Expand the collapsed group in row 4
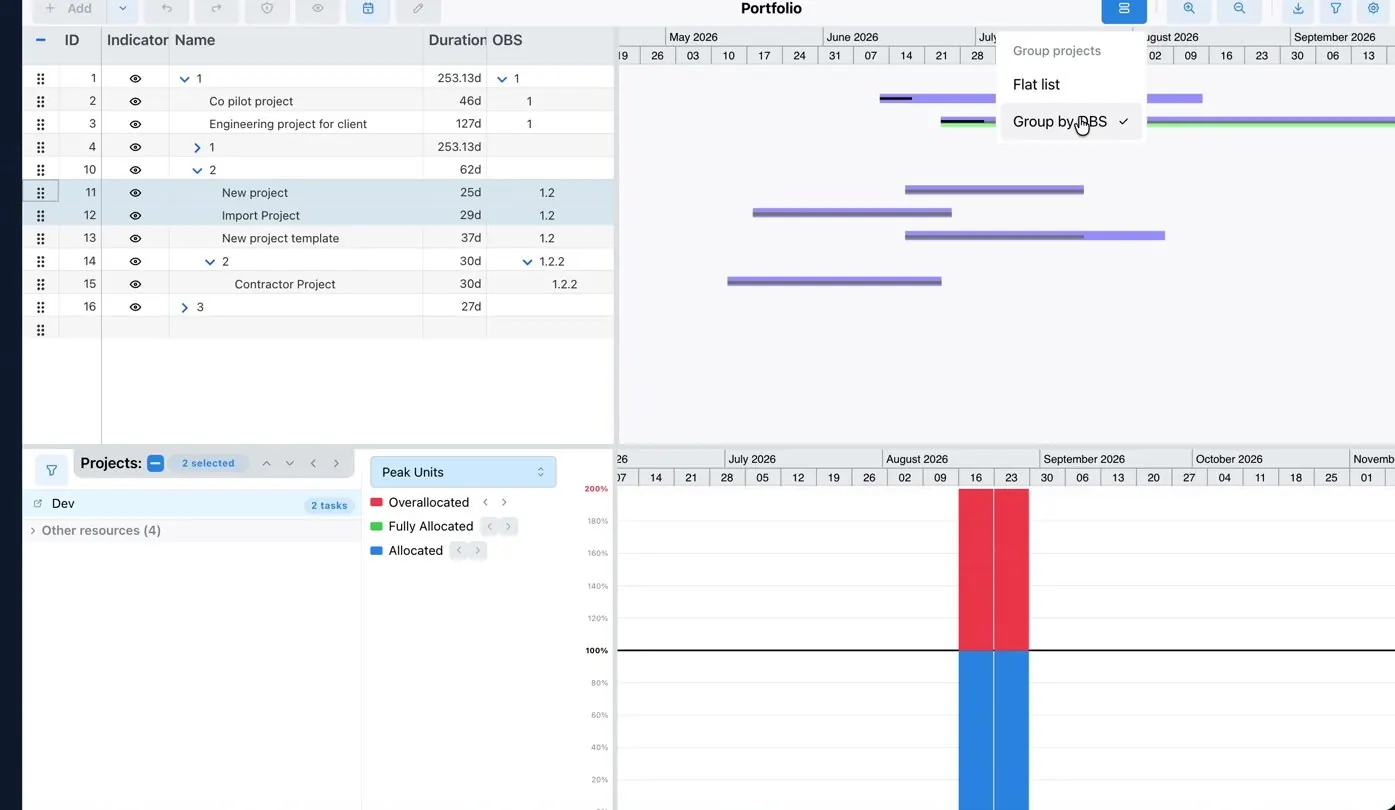 (x=197, y=148)
